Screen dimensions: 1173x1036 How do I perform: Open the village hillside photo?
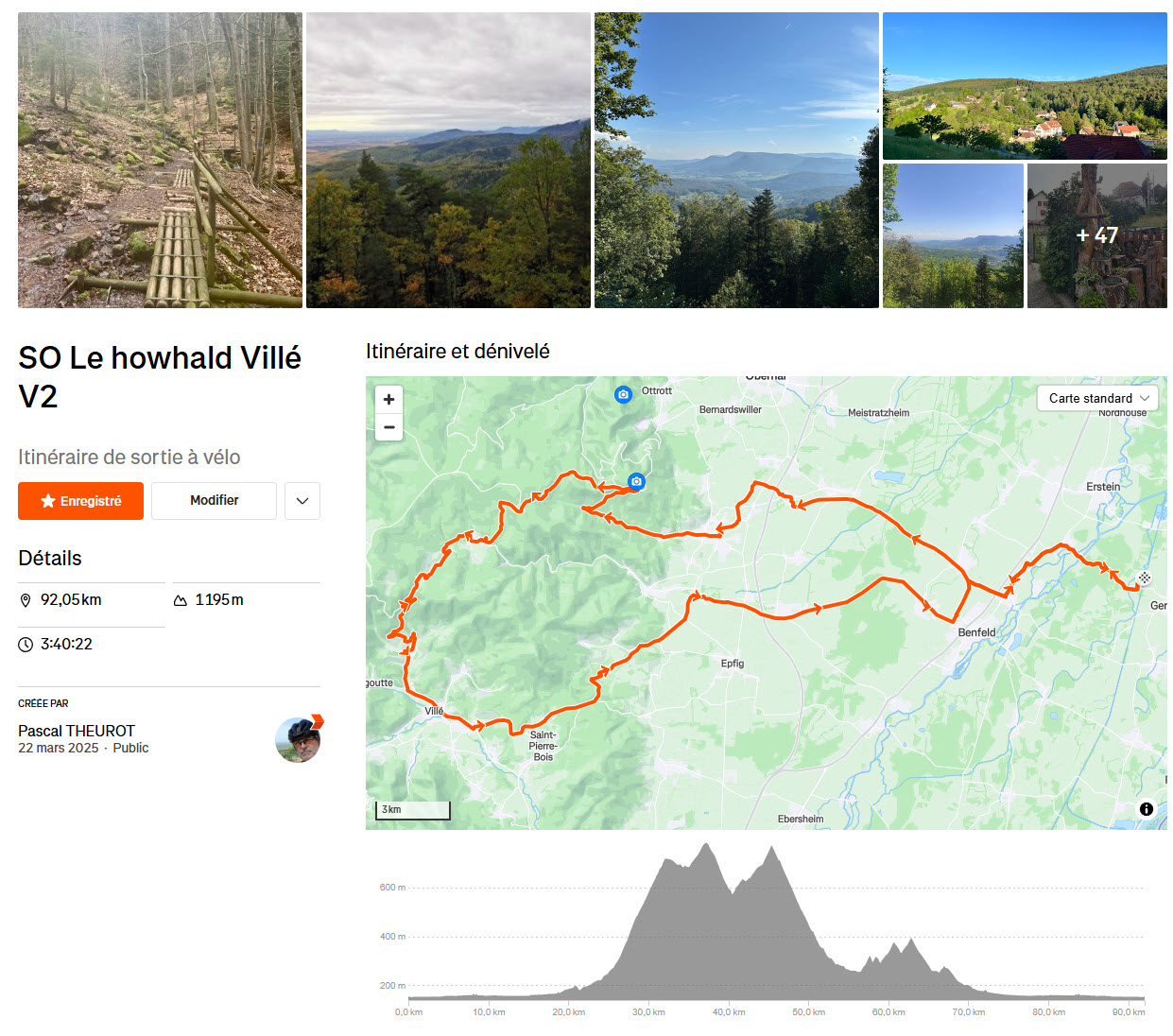[1025, 86]
